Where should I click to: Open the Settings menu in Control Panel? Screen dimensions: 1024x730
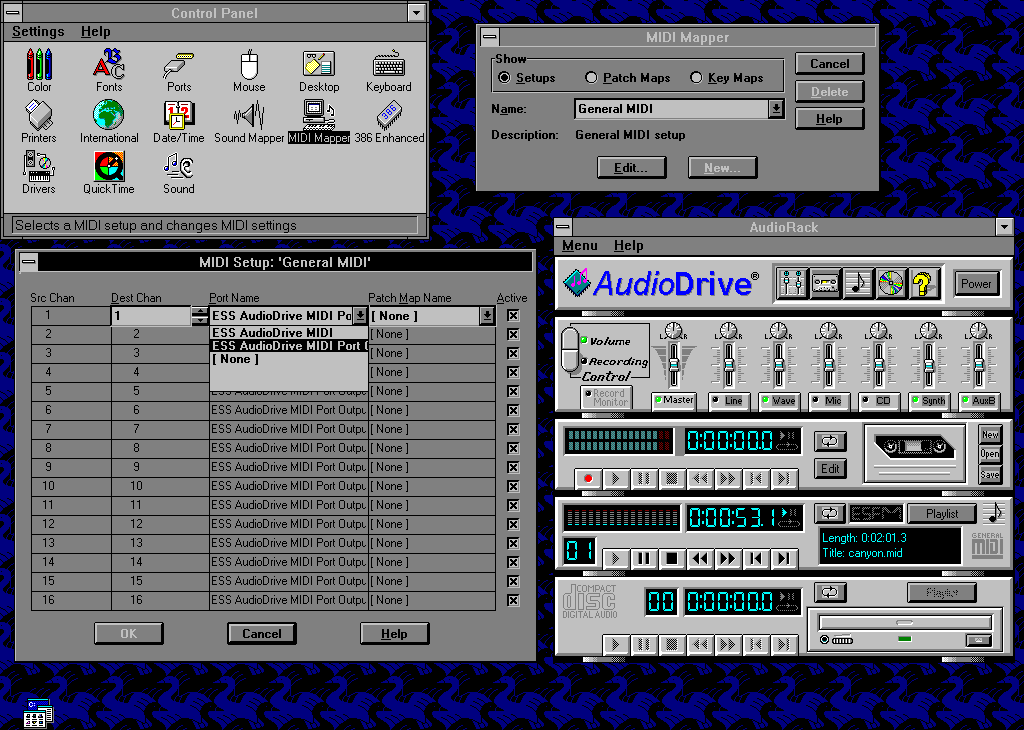click(38, 32)
